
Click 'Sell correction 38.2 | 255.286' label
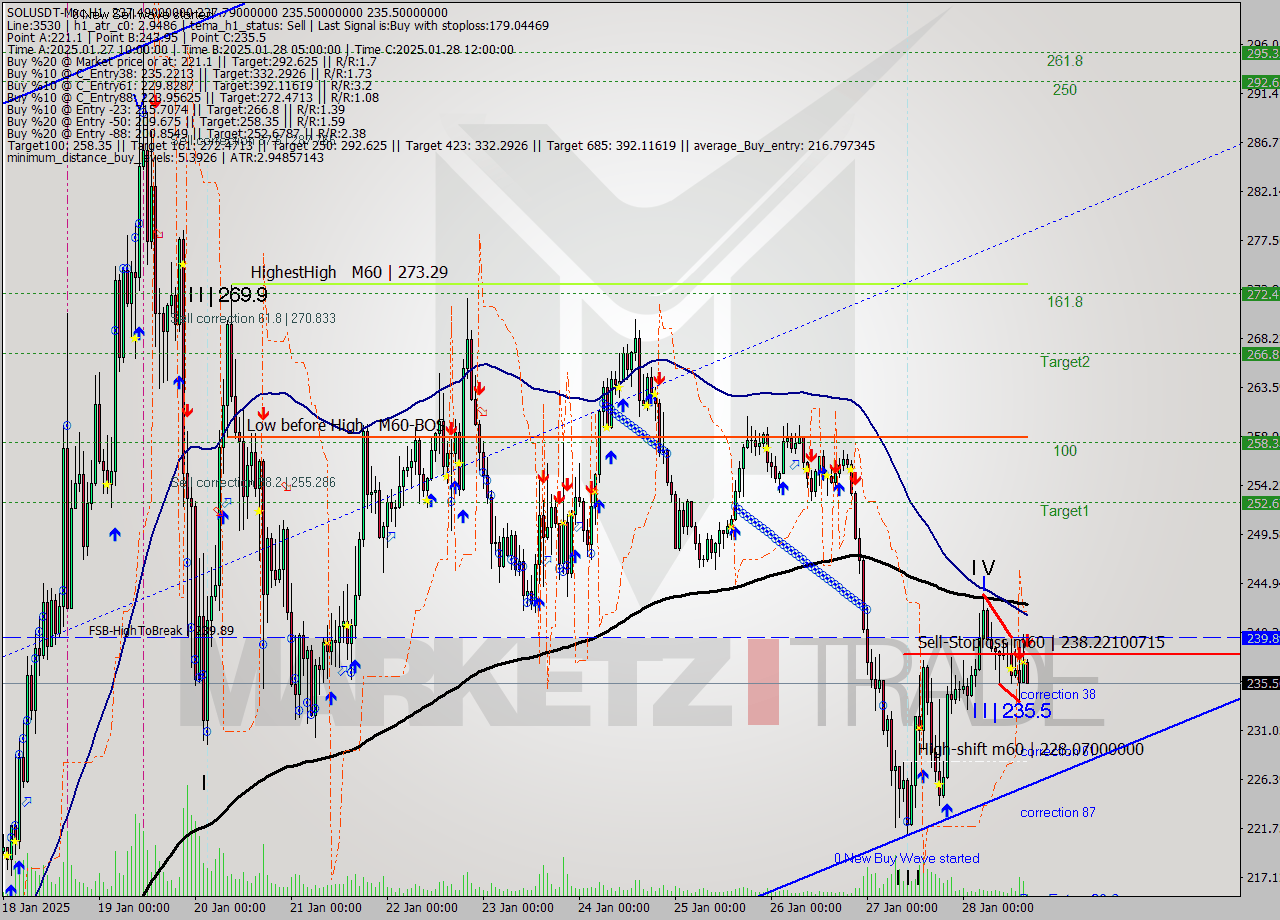tap(254, 482)
